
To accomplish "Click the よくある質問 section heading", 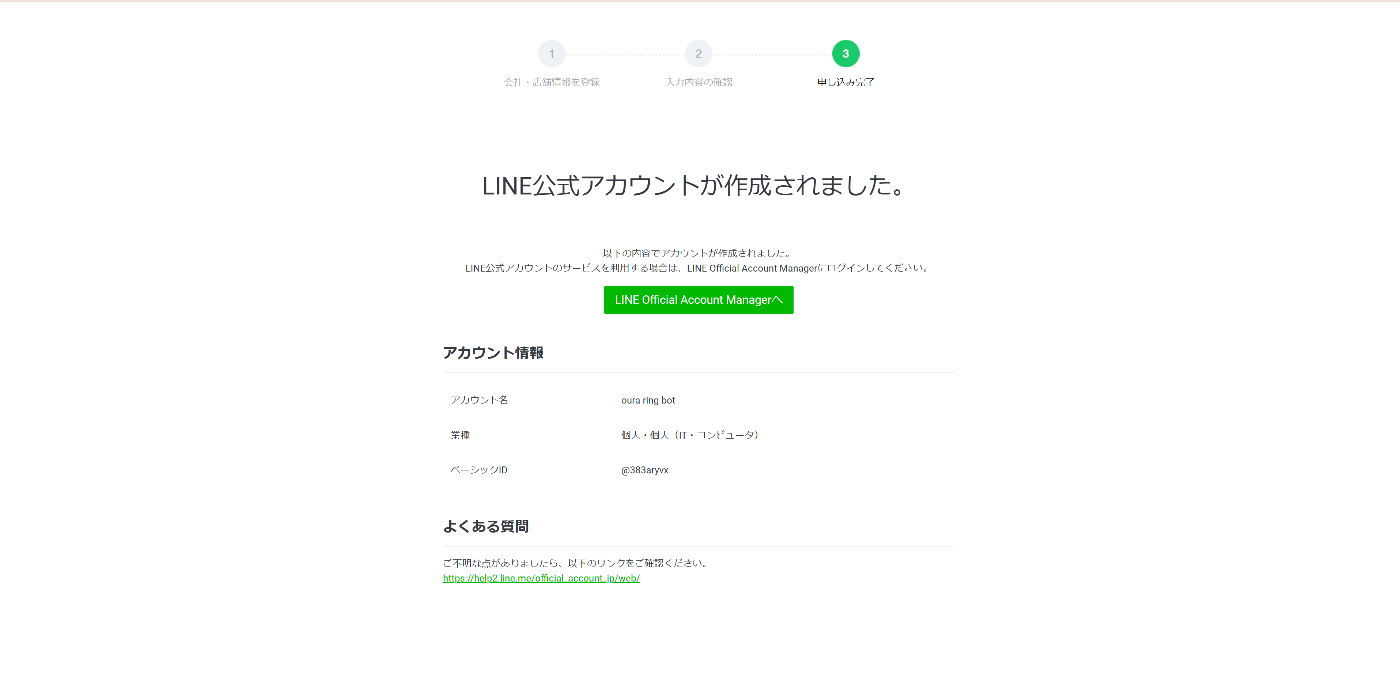I will [486, 526].
